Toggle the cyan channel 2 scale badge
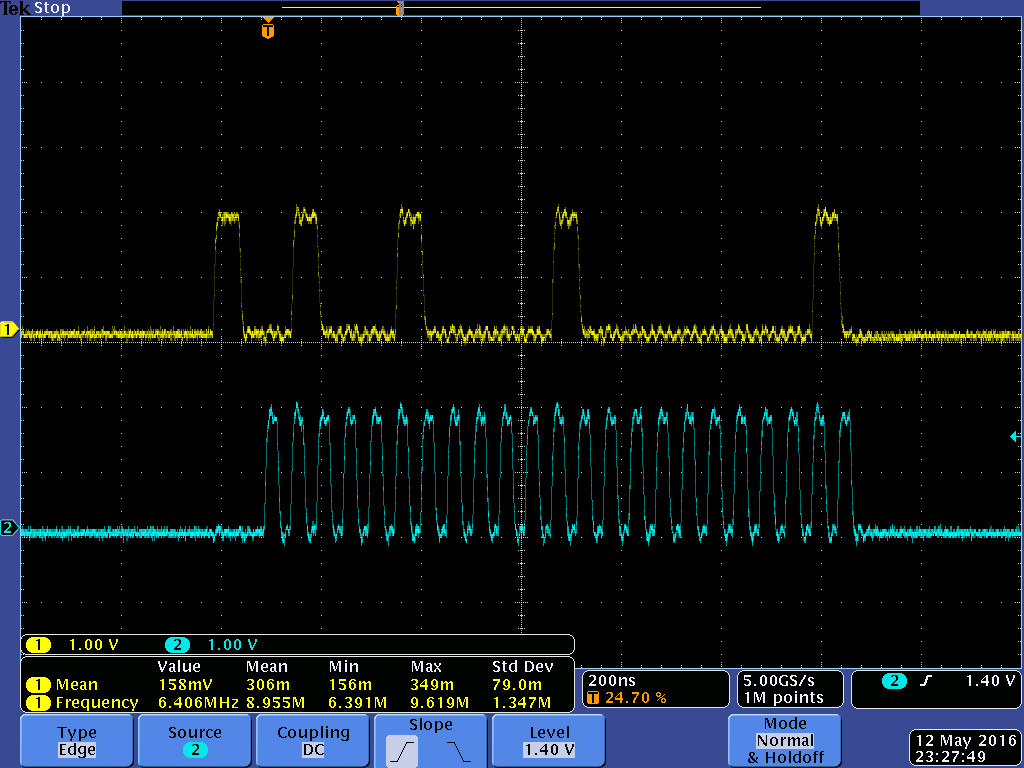The image size is (1024, 768). (177, 644)
